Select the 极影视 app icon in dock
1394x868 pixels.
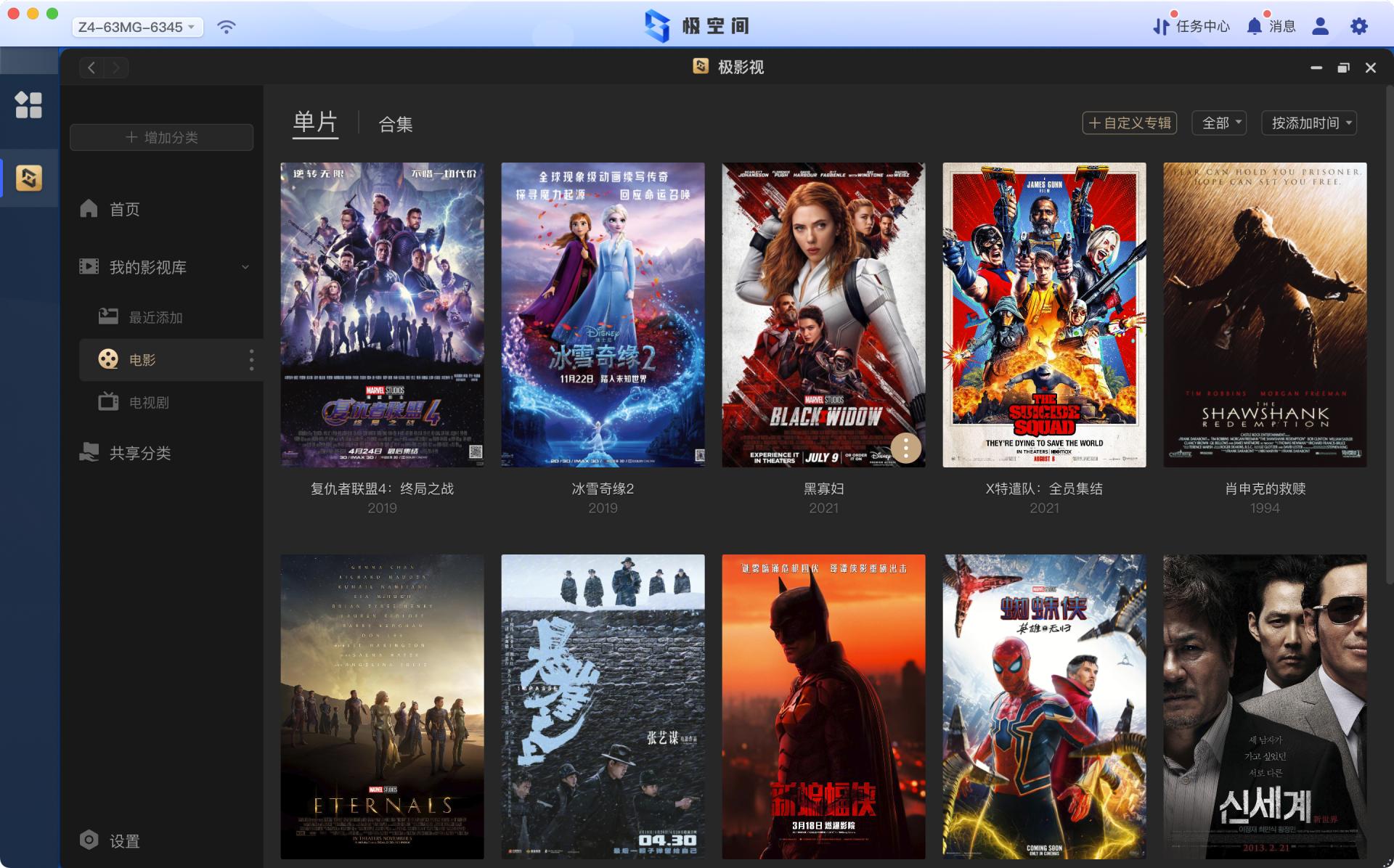pos(29,178)
